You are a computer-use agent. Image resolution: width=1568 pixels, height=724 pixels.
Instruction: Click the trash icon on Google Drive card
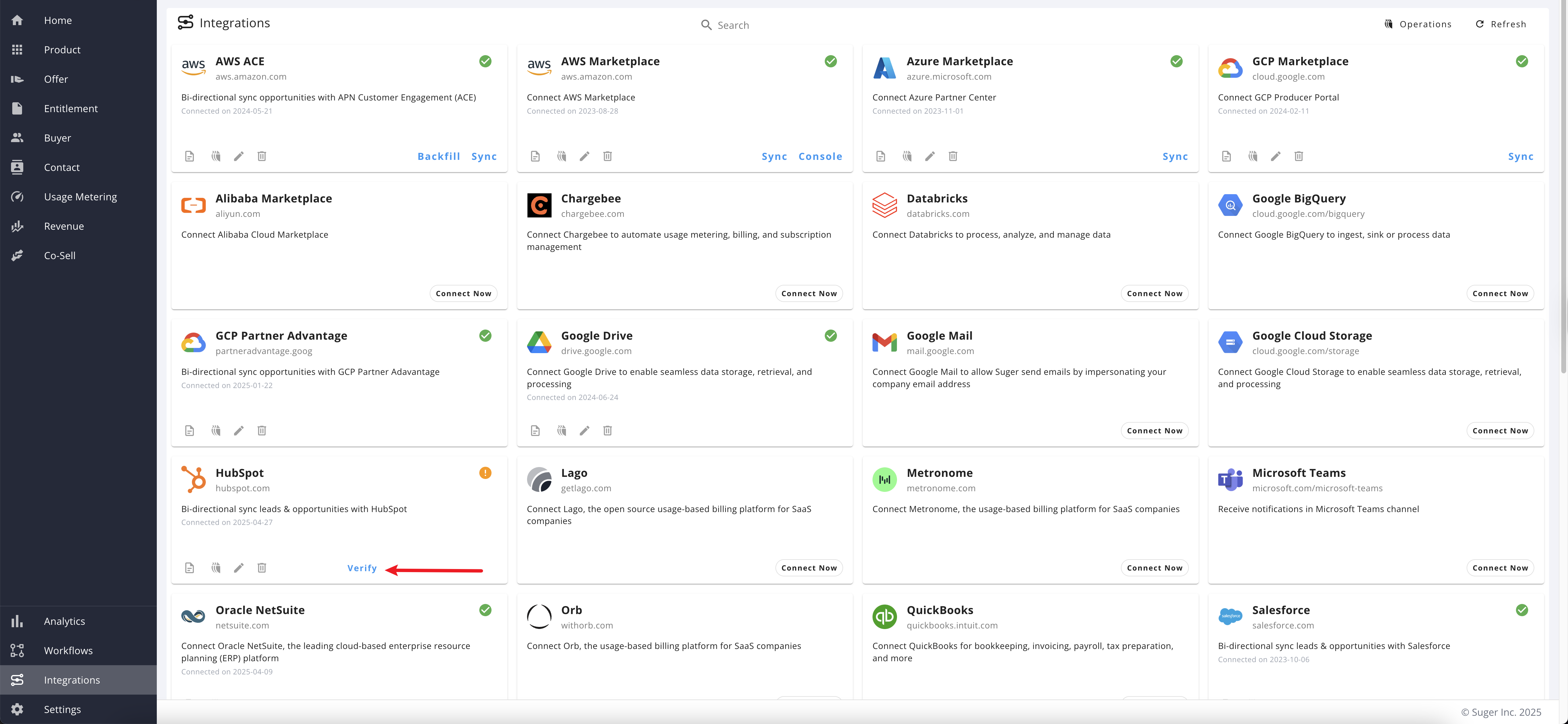(x=608, y=431)
